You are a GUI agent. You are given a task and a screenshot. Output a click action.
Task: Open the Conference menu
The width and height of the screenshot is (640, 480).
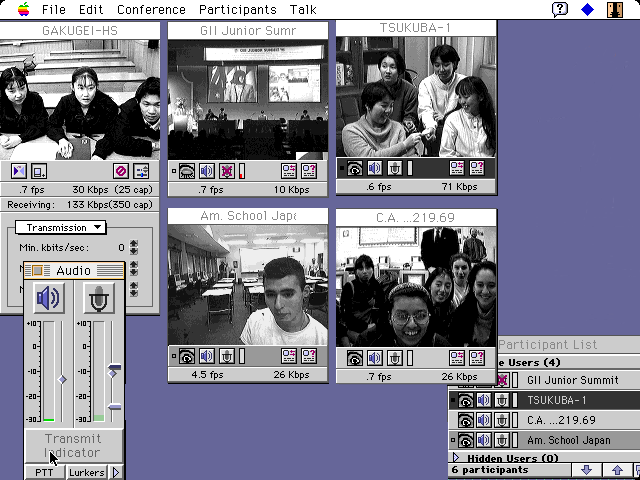coord(151,9)
